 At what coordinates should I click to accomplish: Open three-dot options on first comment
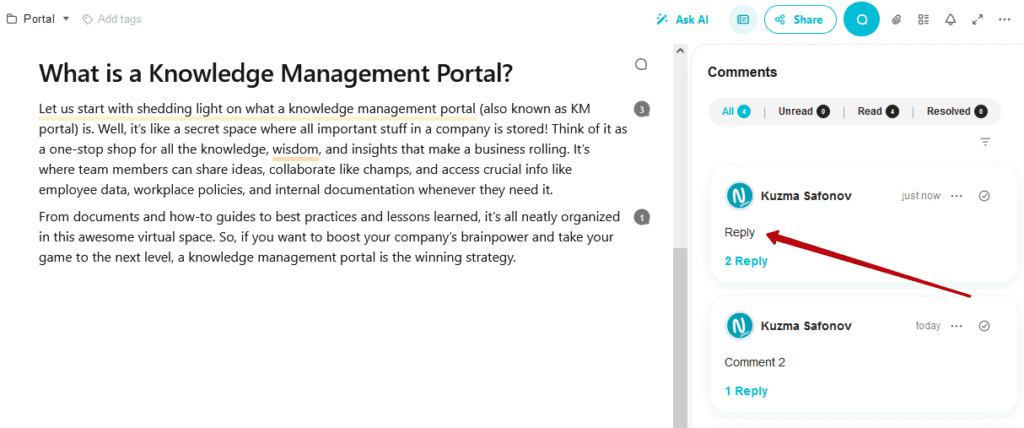tap(957, 196)
